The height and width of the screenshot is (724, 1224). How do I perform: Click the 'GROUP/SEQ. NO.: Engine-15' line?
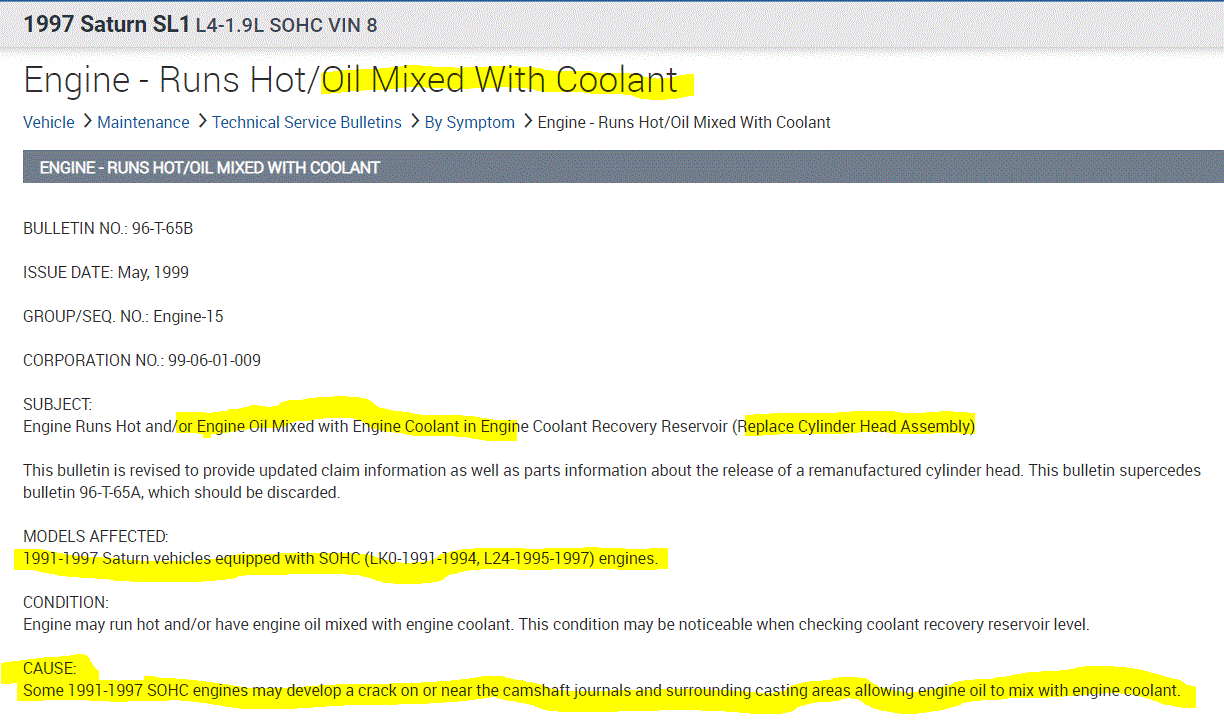pyautogui.click(x=123, y=316)
